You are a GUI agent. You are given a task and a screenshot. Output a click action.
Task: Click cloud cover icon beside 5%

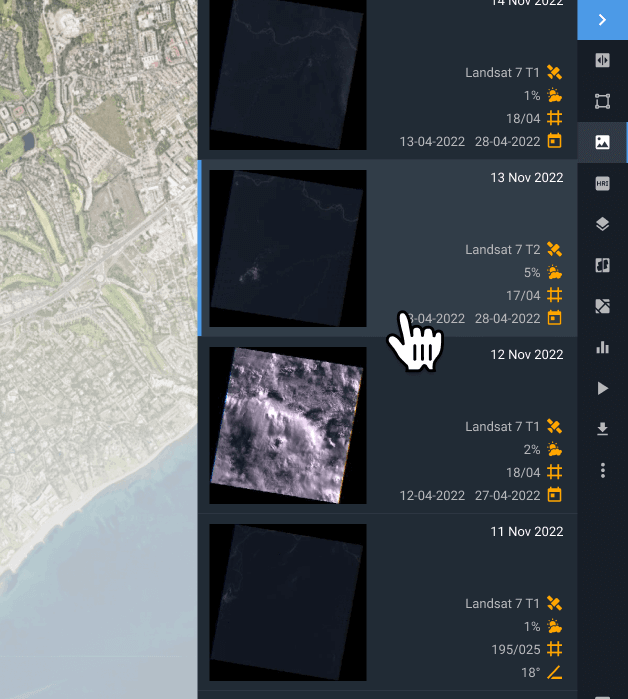(x=554, y=272)
